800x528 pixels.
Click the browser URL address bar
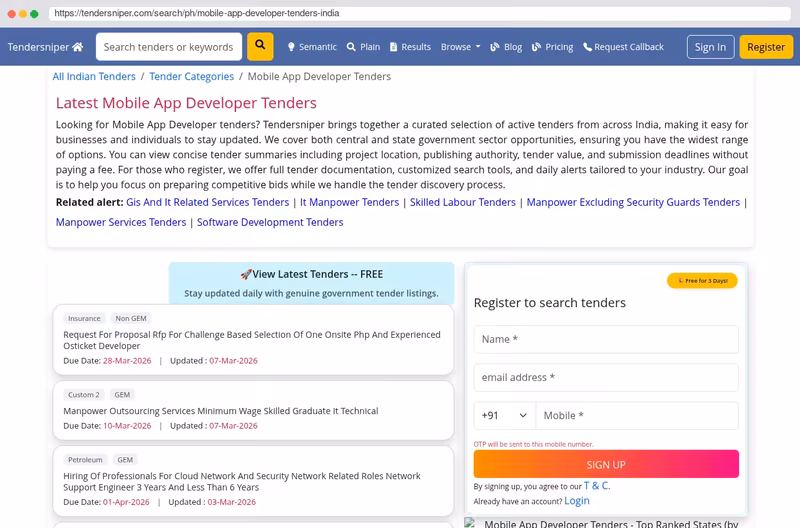point(419,13)
